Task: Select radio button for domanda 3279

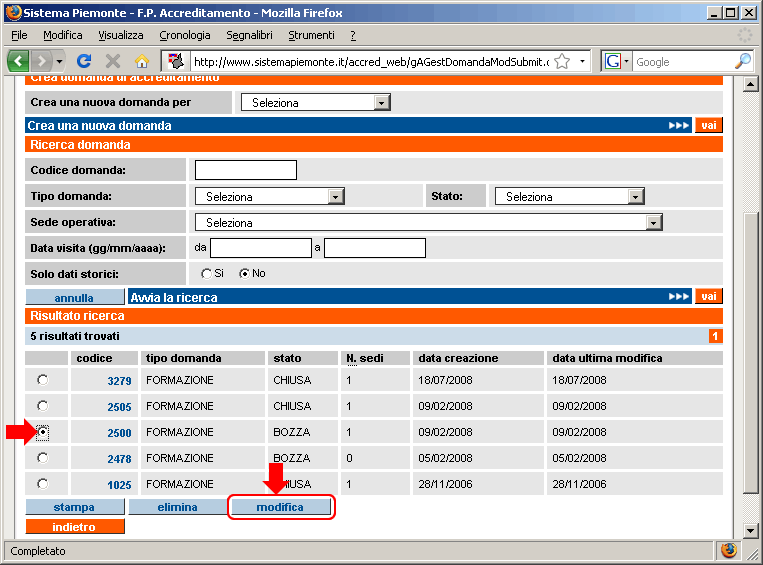Action: pyautogui.click(x=42, y=380)
